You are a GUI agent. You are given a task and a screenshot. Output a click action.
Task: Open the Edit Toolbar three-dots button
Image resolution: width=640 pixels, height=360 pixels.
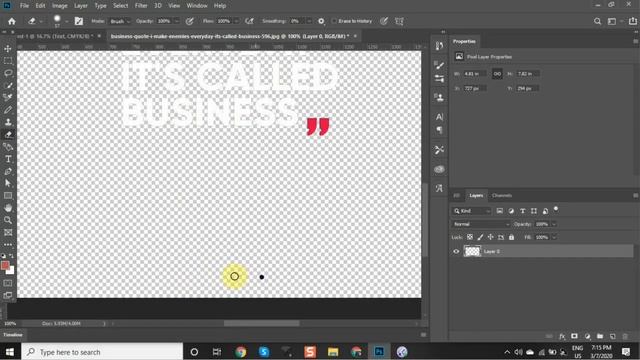pos(8,244)
